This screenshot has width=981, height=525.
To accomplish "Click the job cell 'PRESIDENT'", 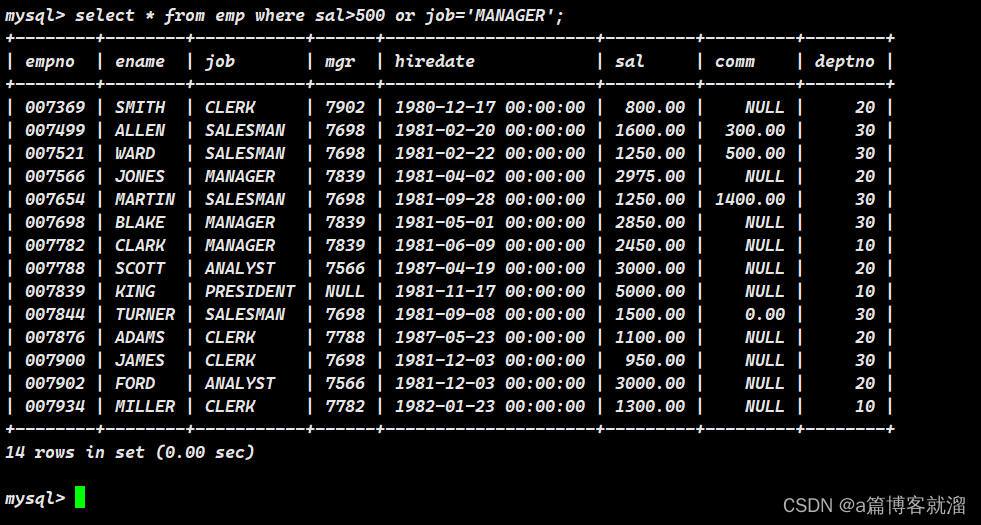I will click(x=250, y=291).
